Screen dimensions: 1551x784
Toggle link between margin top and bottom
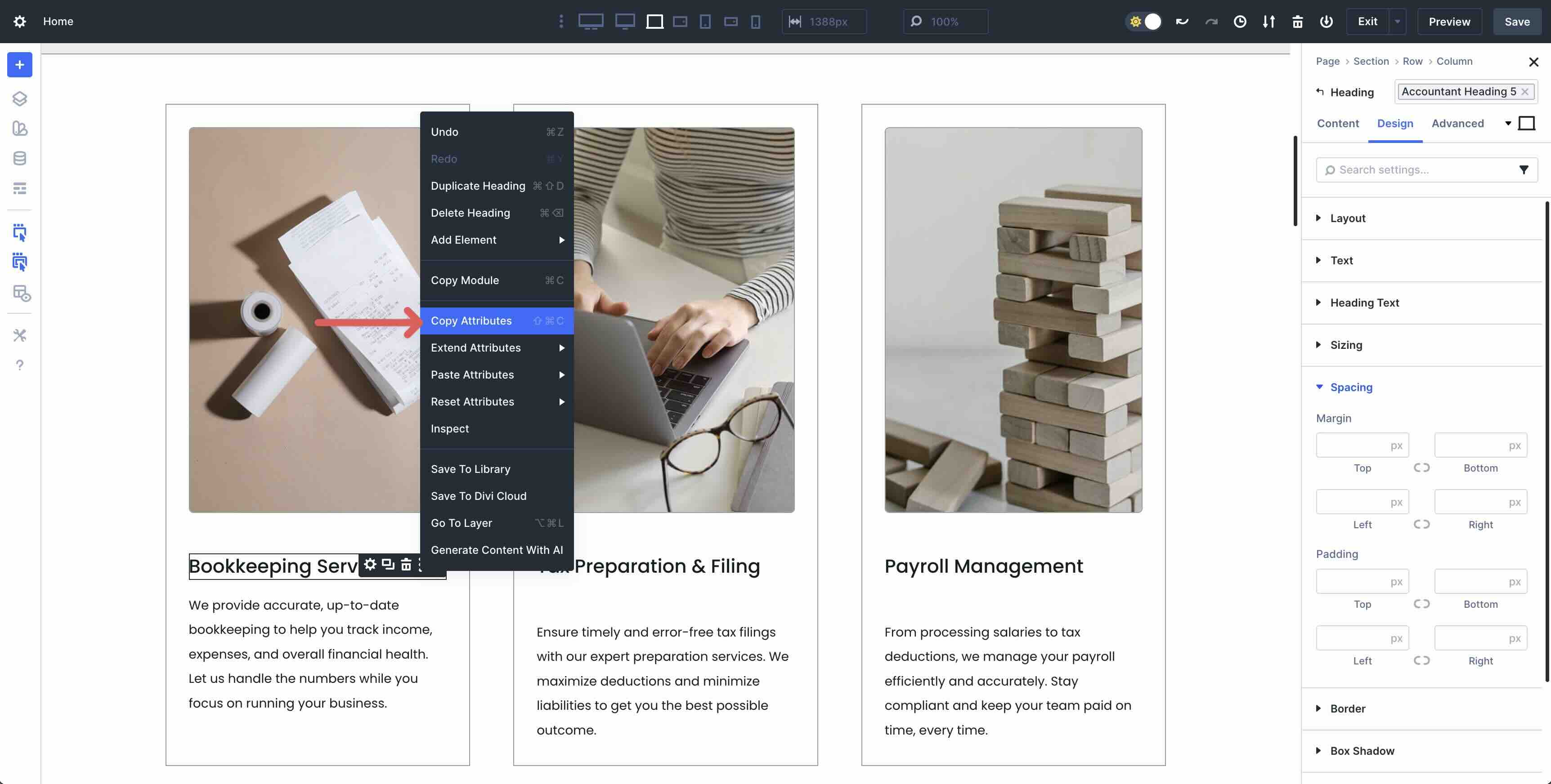click(x=1421, y=468)
